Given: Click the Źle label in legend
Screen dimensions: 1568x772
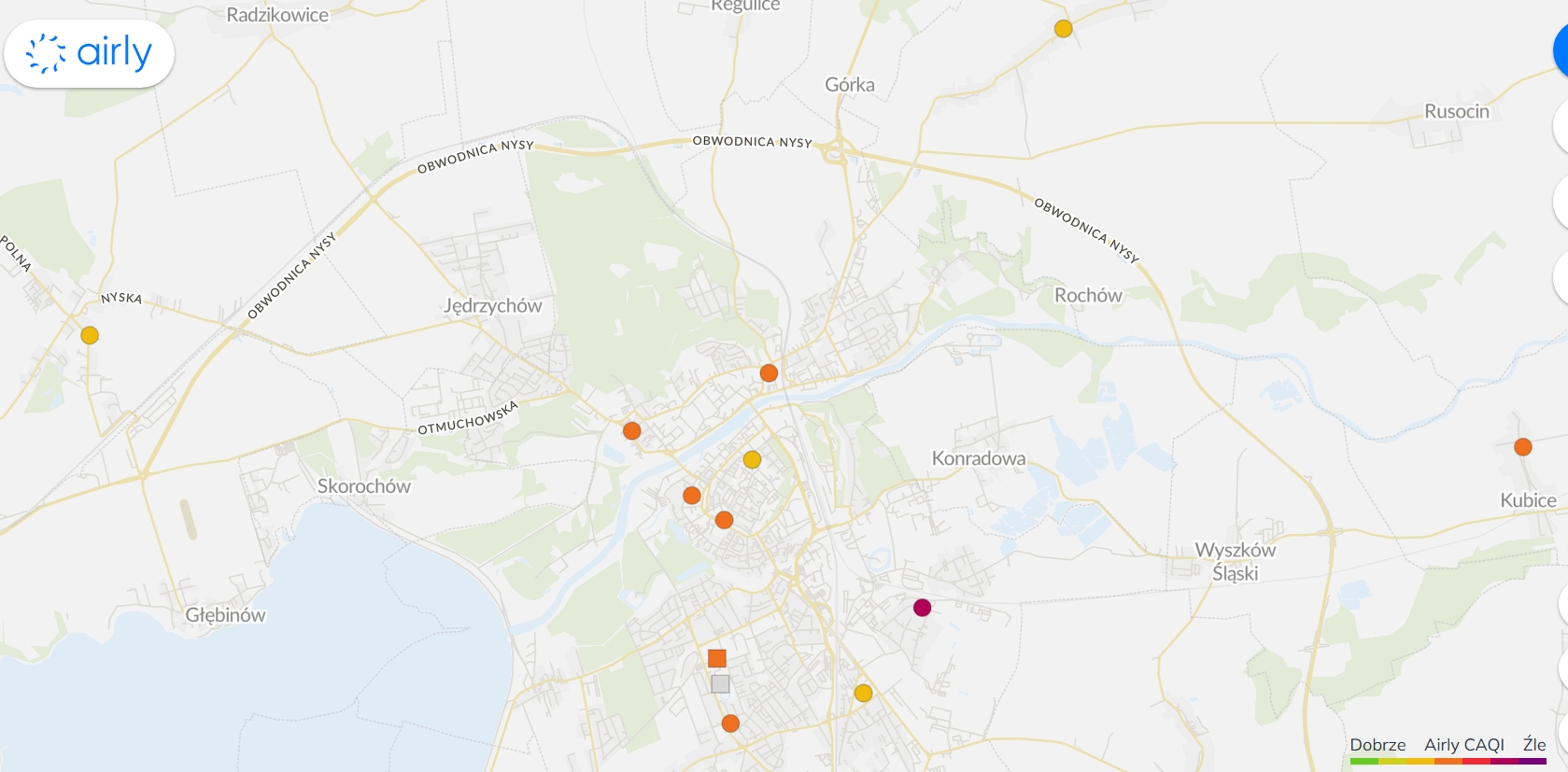Looking at the screenshot, I should coord(1533,745).
